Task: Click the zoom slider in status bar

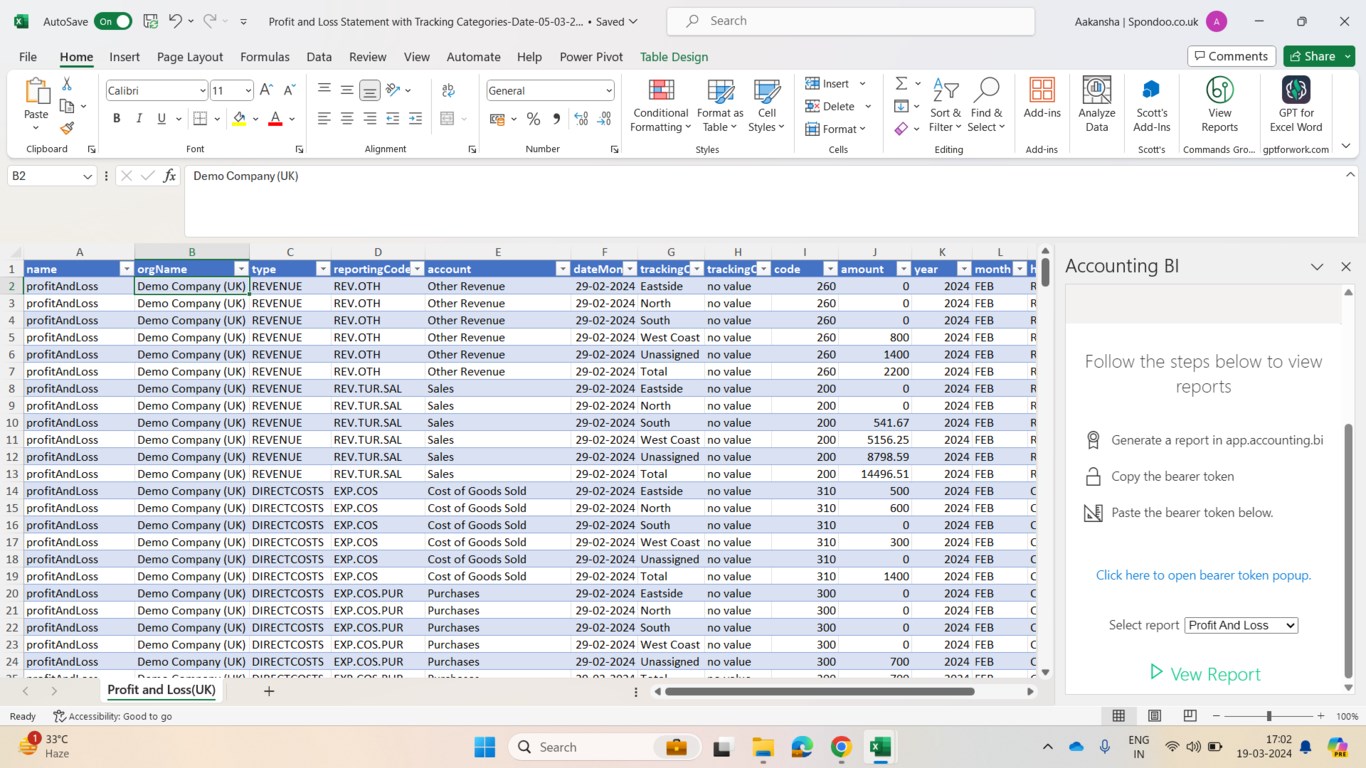Action: pos(1269,716)
